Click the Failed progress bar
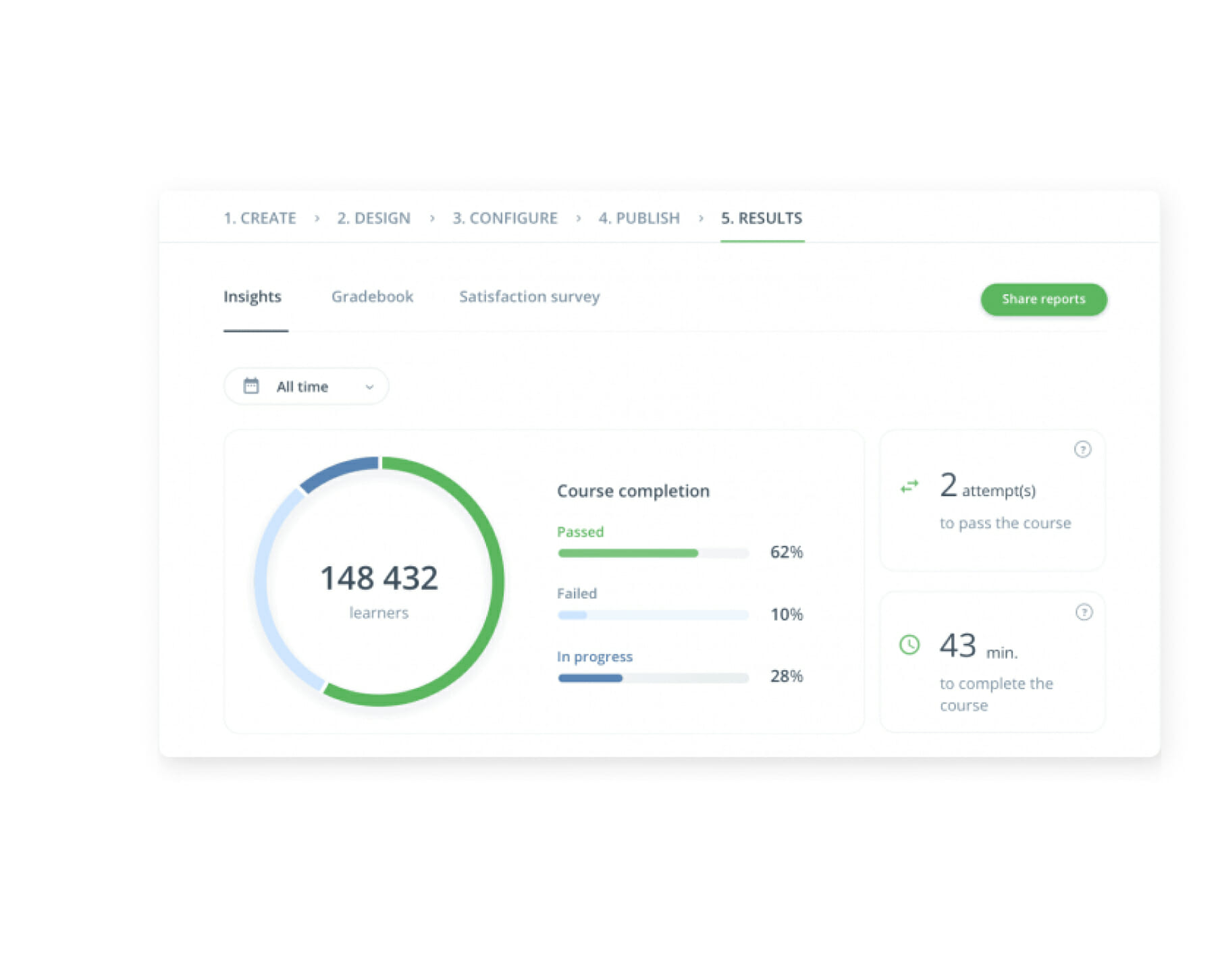This screenshot has width=1216, height=980. 654,615
